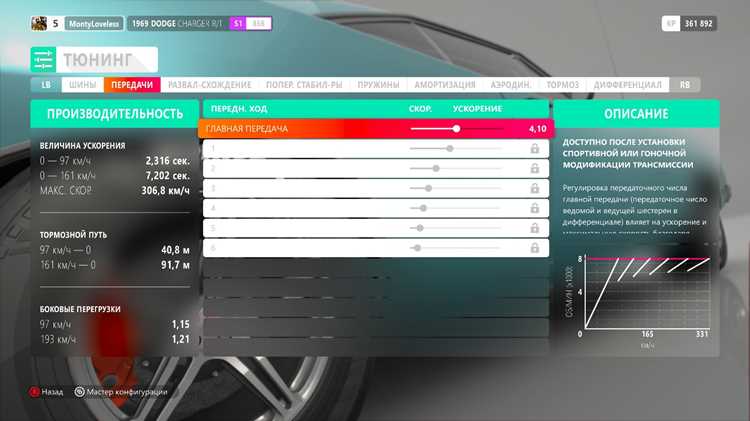This screenshot has width=750, height=421.
Task: Click the ГЛАВНАЯ ПЕРЕДАЧА slider handle
Action: coord(456,129)
